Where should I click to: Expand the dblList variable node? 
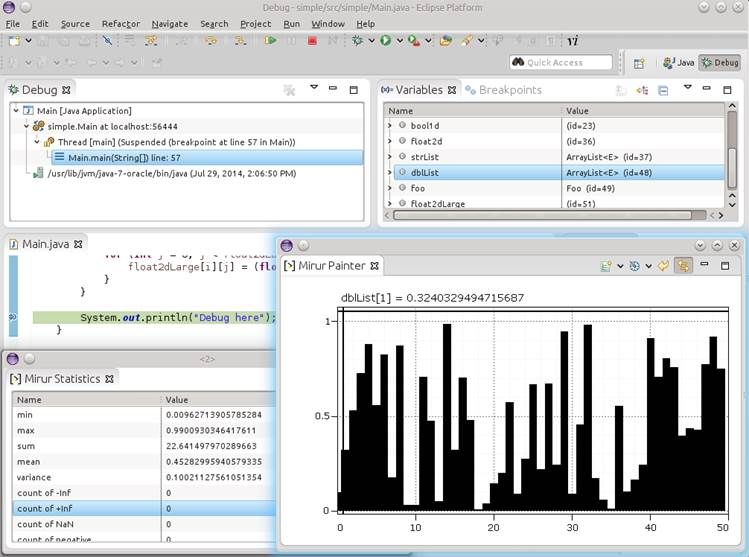pos(390,173)
